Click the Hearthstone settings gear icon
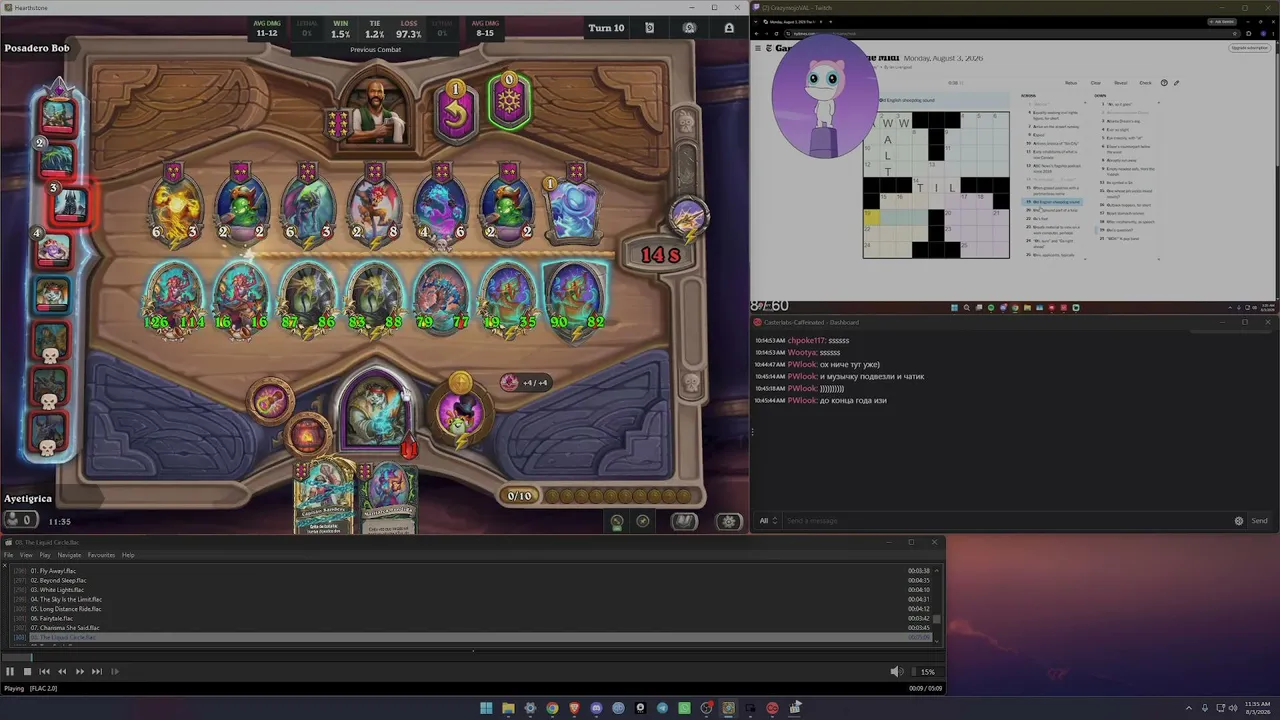 tap(729, 521)
